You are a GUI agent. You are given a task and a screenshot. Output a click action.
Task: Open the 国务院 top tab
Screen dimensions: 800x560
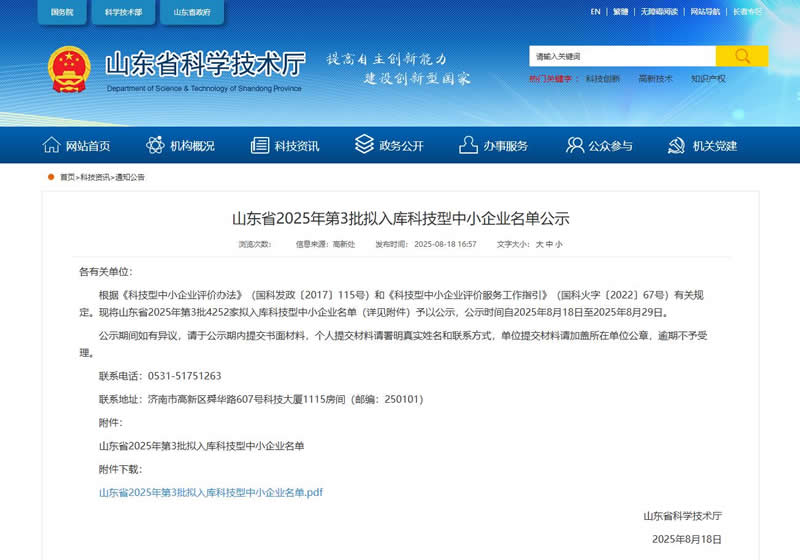click(x=62, y=12)
